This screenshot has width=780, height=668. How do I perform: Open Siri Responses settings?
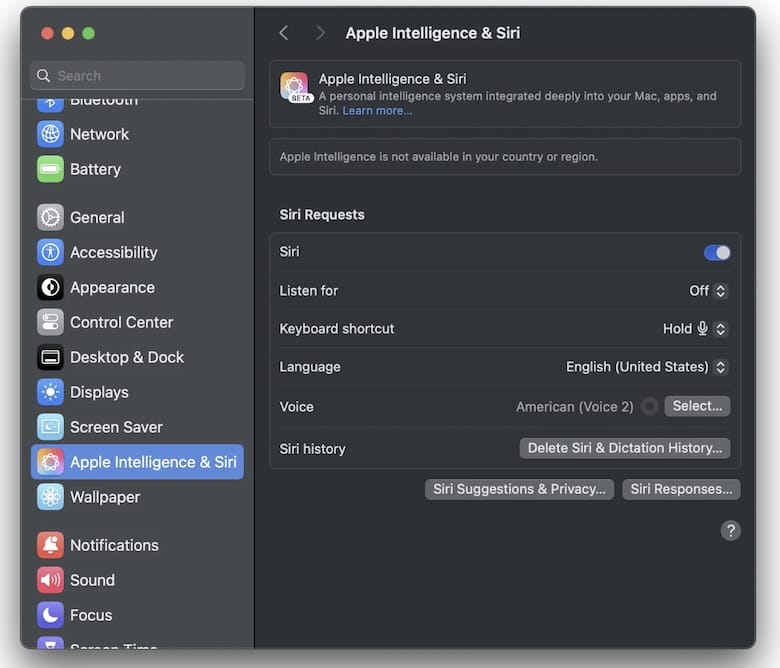(681, 489)
